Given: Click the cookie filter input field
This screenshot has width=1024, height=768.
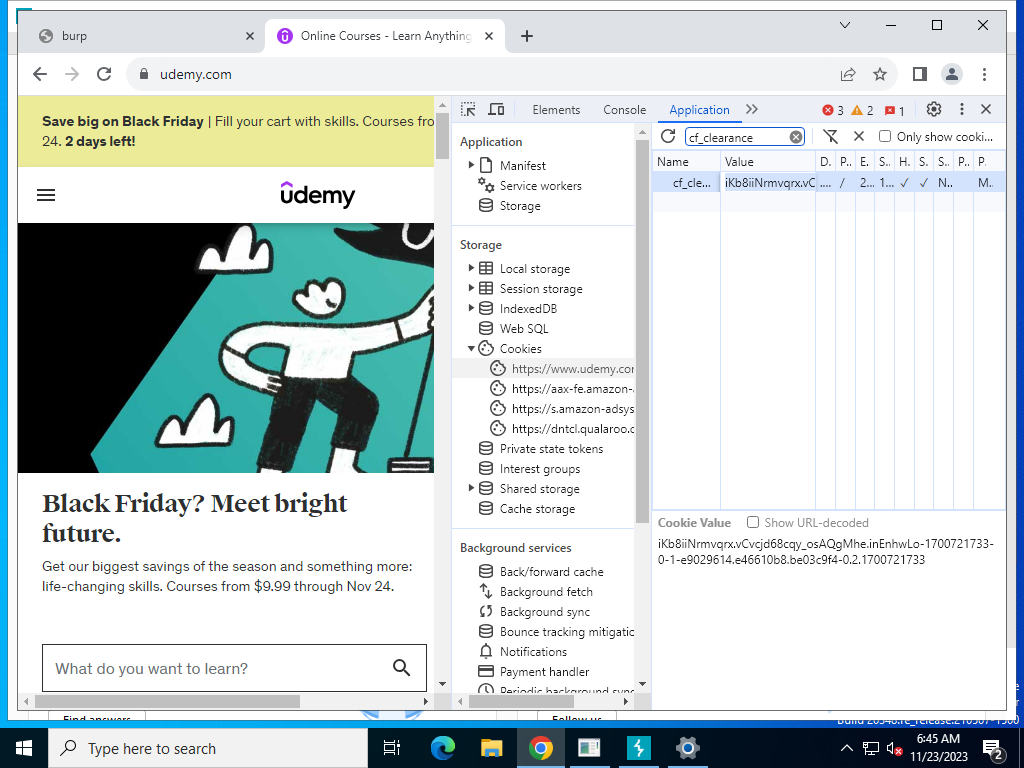Looking at the screenshot, I should [736, 137].
